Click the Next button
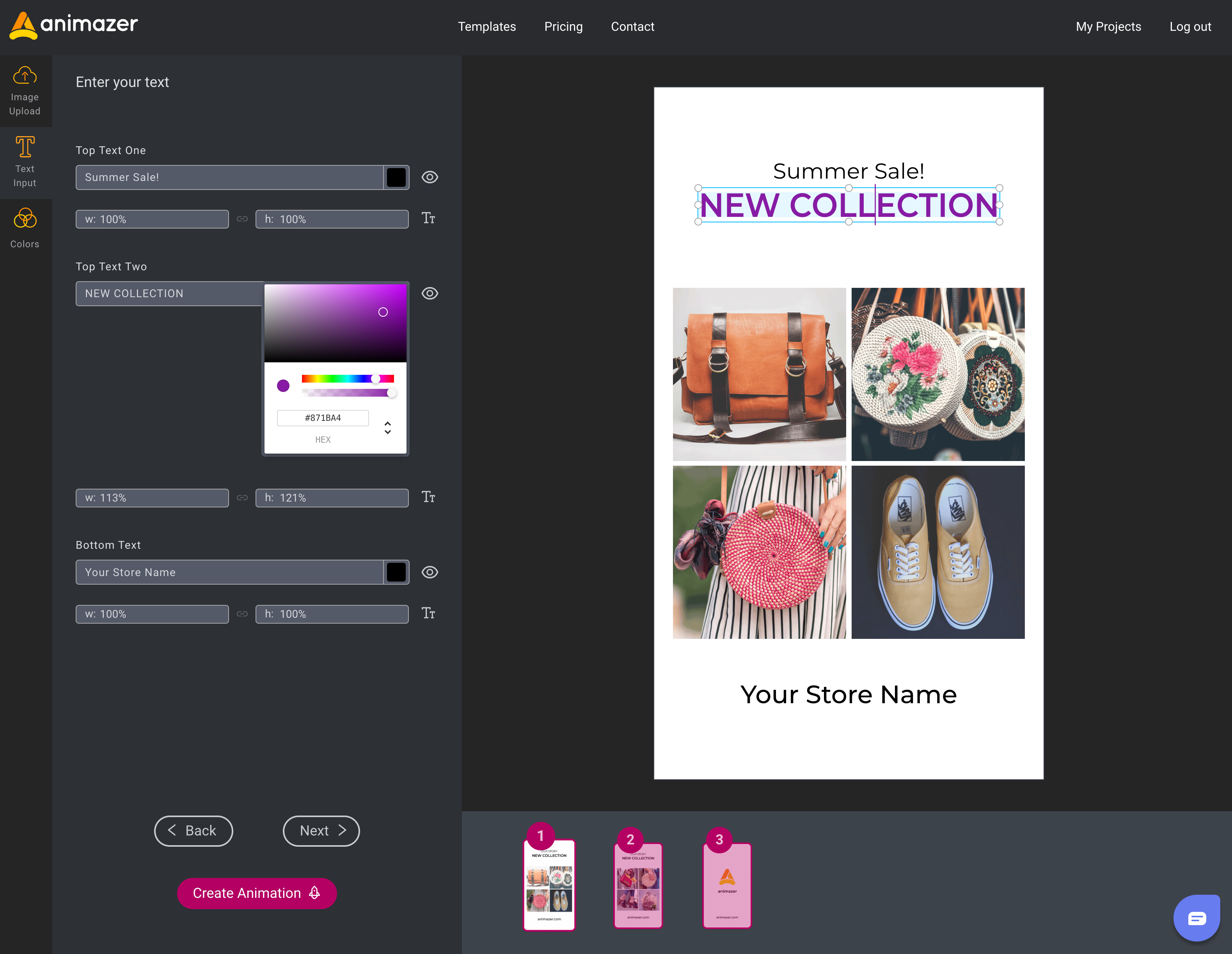 321,830
